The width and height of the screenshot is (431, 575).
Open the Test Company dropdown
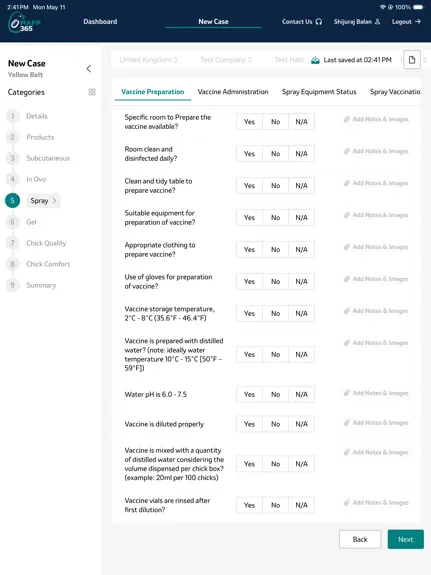click(x=226, y=60)
